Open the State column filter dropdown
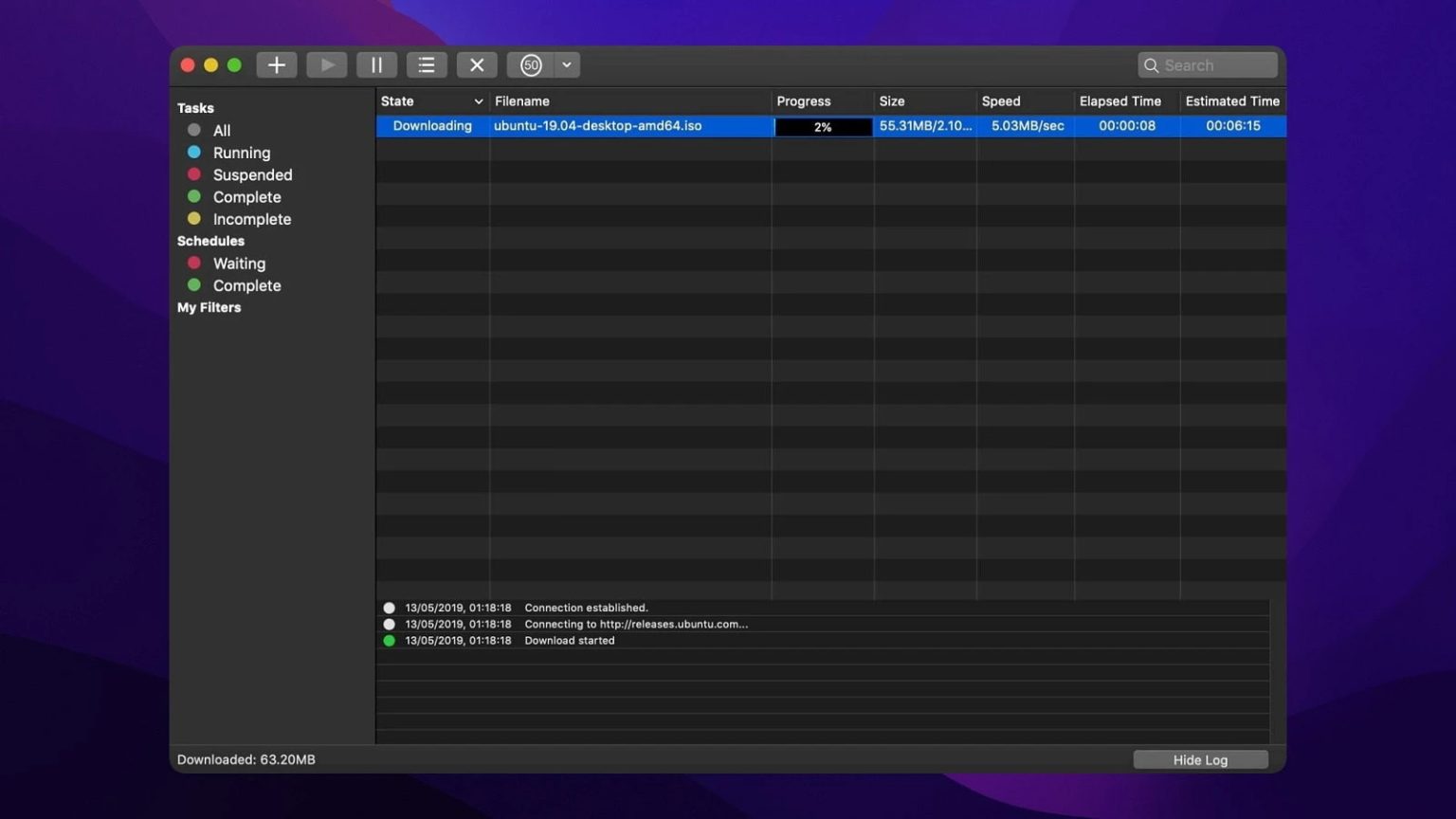This screenshot has width=1456, height=819. click(479, 100)
